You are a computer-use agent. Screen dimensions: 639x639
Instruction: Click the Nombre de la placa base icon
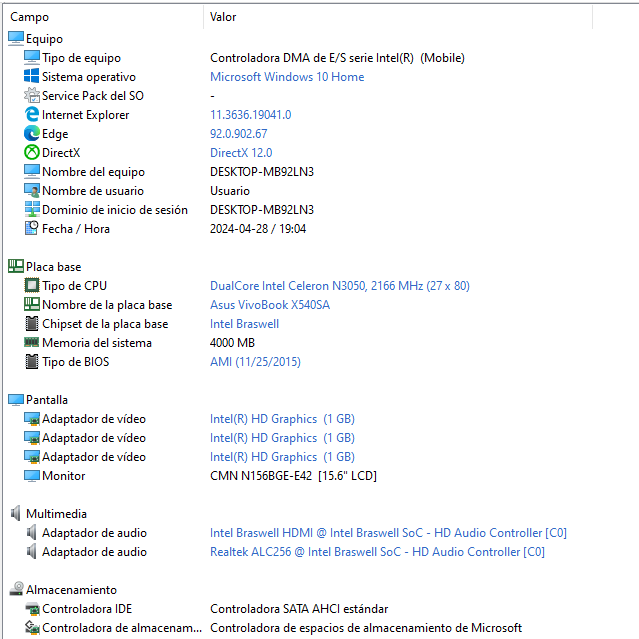click(32, 304)
